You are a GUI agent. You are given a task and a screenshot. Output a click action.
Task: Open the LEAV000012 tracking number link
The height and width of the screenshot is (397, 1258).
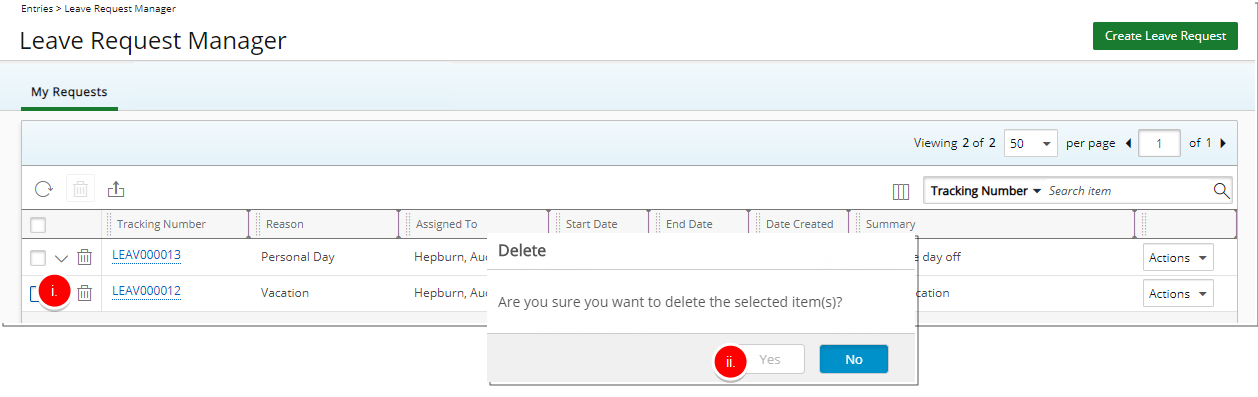(146, 291)
